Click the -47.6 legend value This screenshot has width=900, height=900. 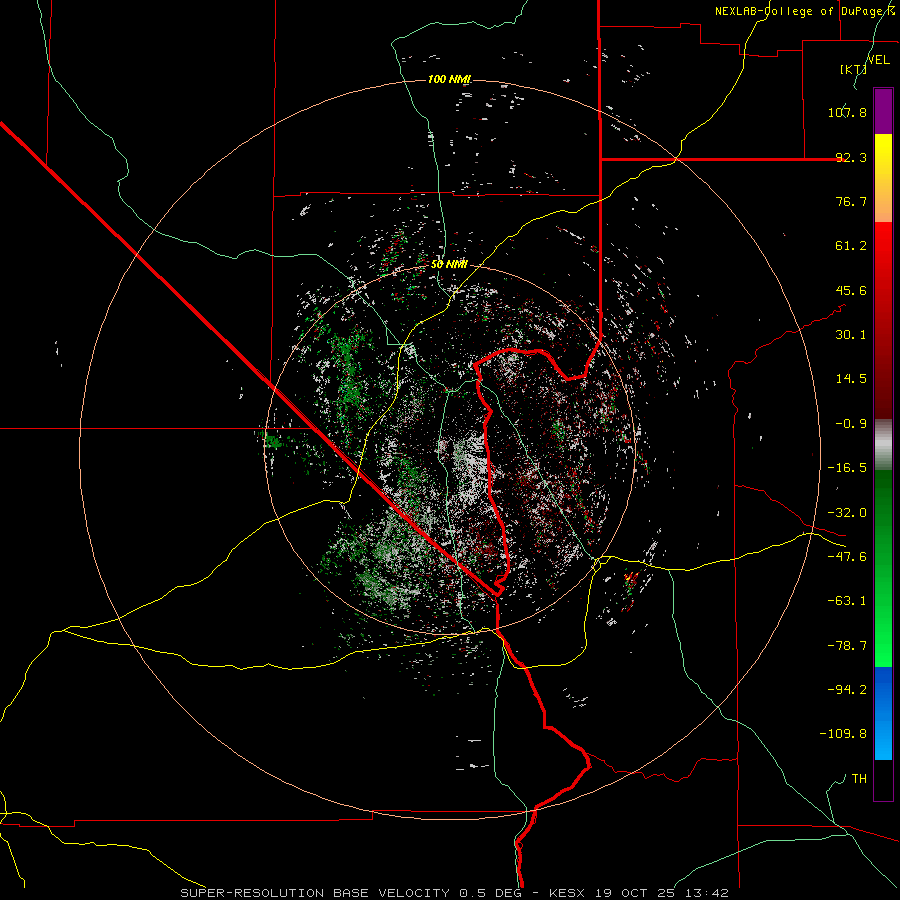(847, 557)
